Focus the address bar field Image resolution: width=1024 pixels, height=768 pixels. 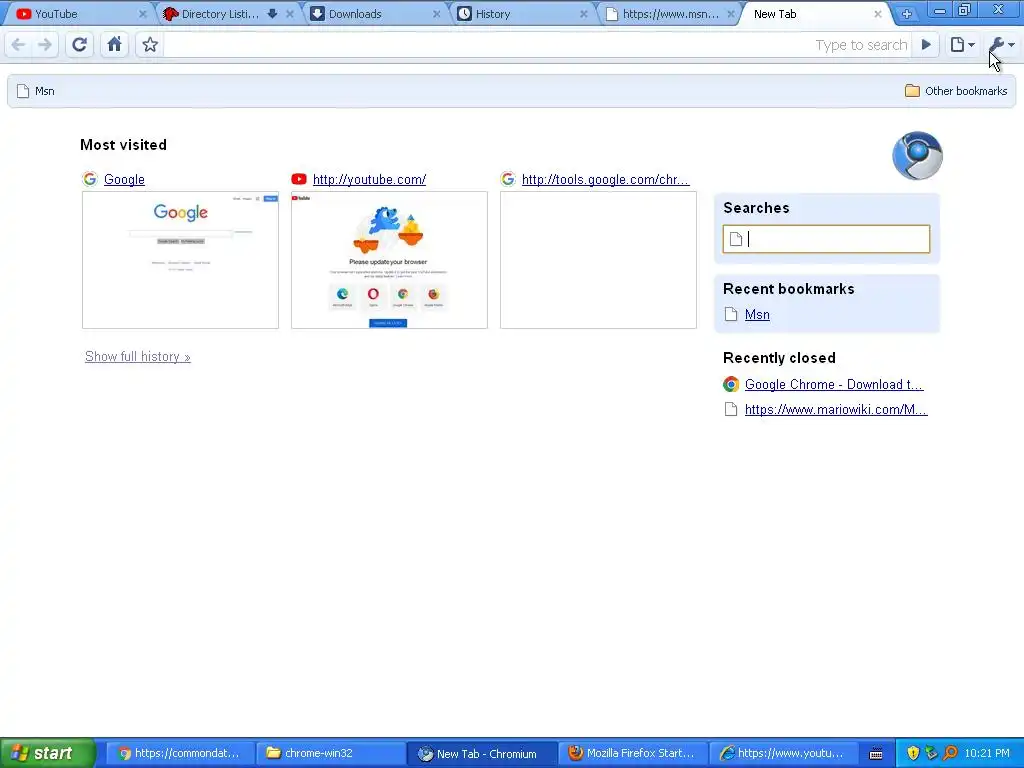click(536, 44)
